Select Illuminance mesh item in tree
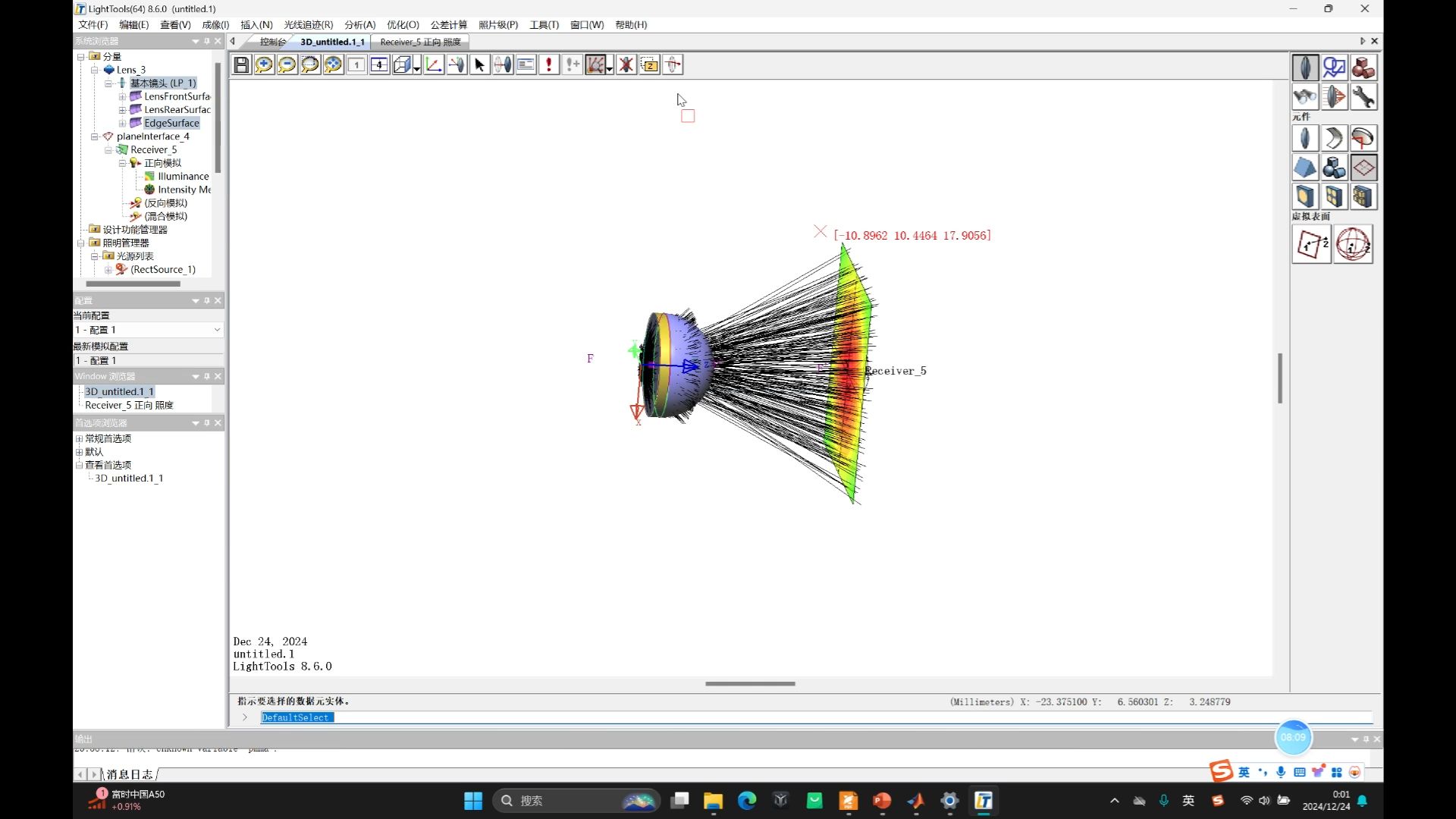 pyautogui.click(x=183, y=176)
